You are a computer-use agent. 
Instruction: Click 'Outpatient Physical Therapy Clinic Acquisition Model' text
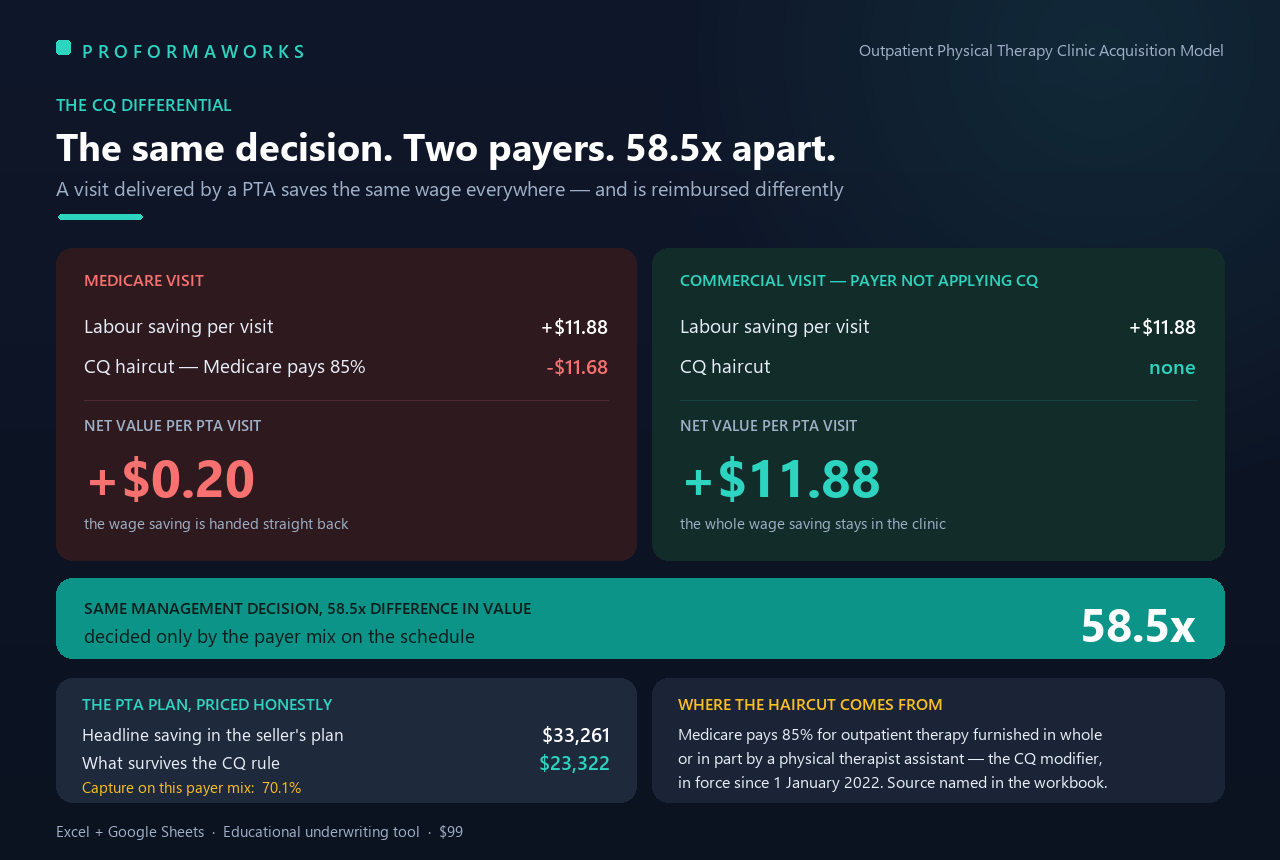point(1041,51)
